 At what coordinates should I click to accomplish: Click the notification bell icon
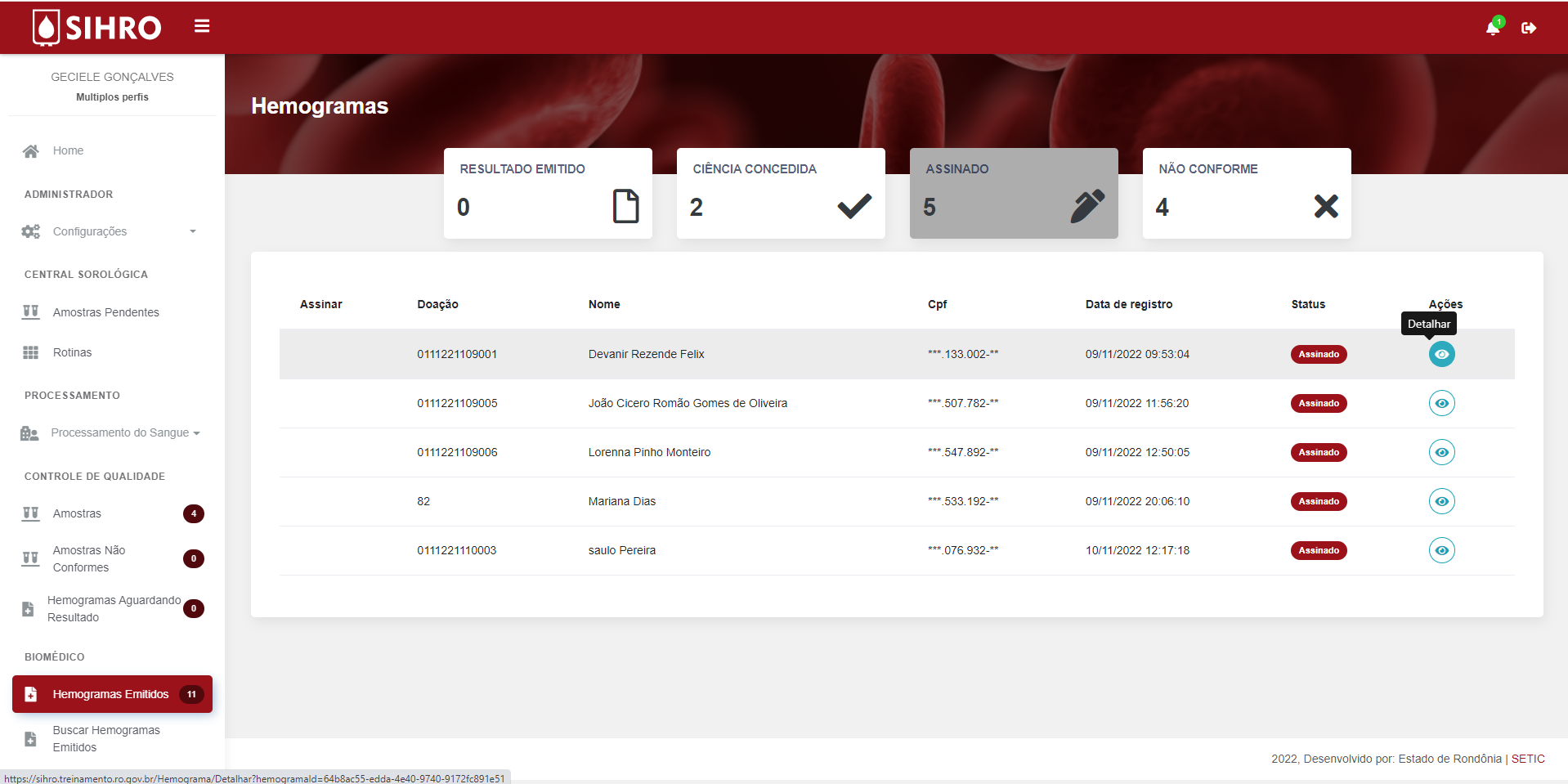pyautogui.click(x=1493, y=28)
